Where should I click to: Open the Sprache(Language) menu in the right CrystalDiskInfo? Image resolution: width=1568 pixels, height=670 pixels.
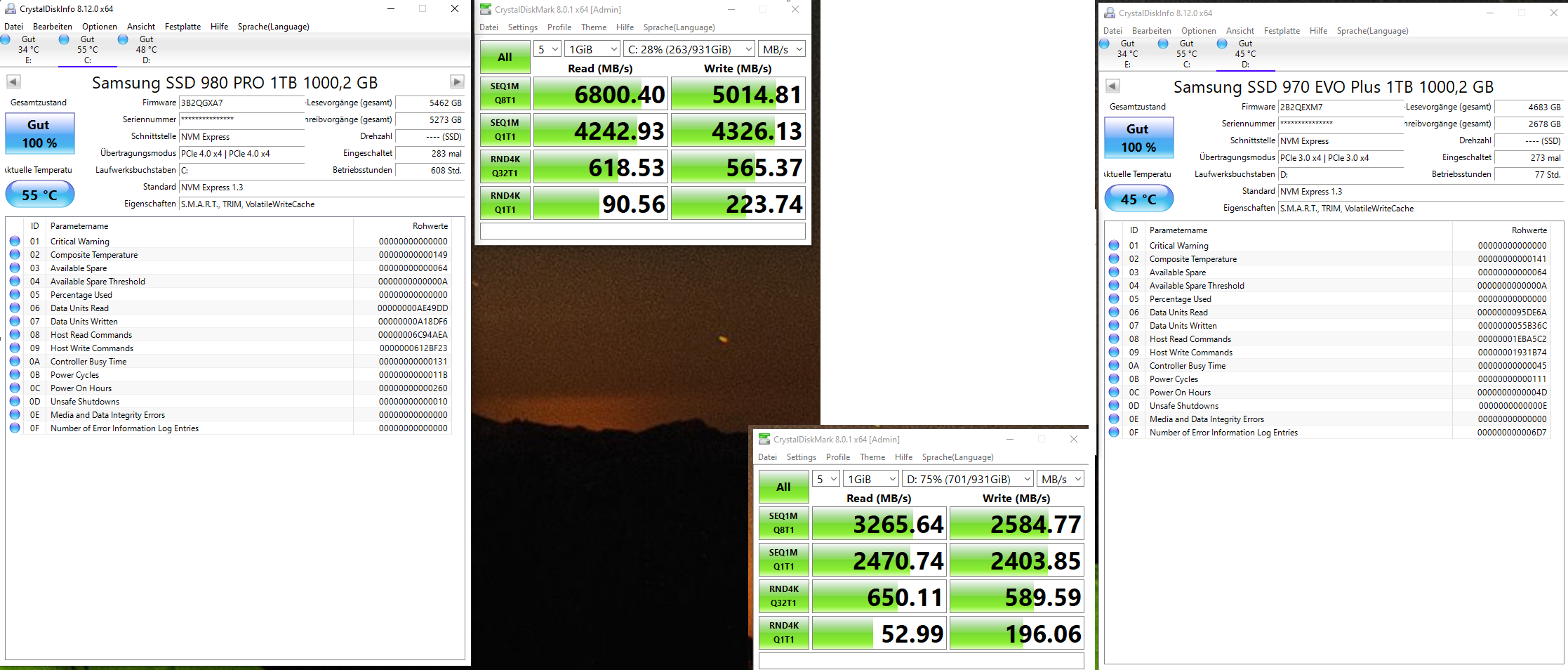[x=1372, y=31]
